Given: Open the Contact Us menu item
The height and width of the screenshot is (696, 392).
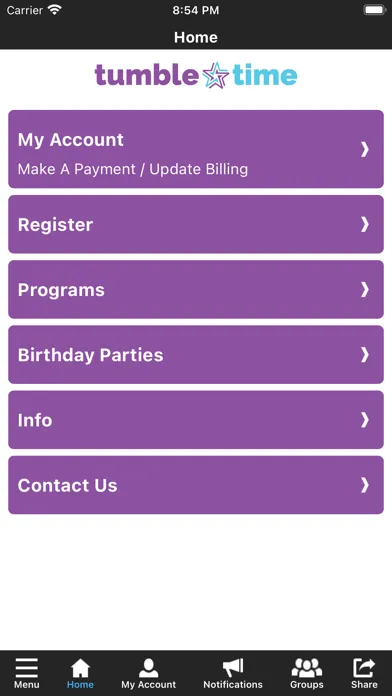Looking at the screenshot, I should tap(196, 485).
